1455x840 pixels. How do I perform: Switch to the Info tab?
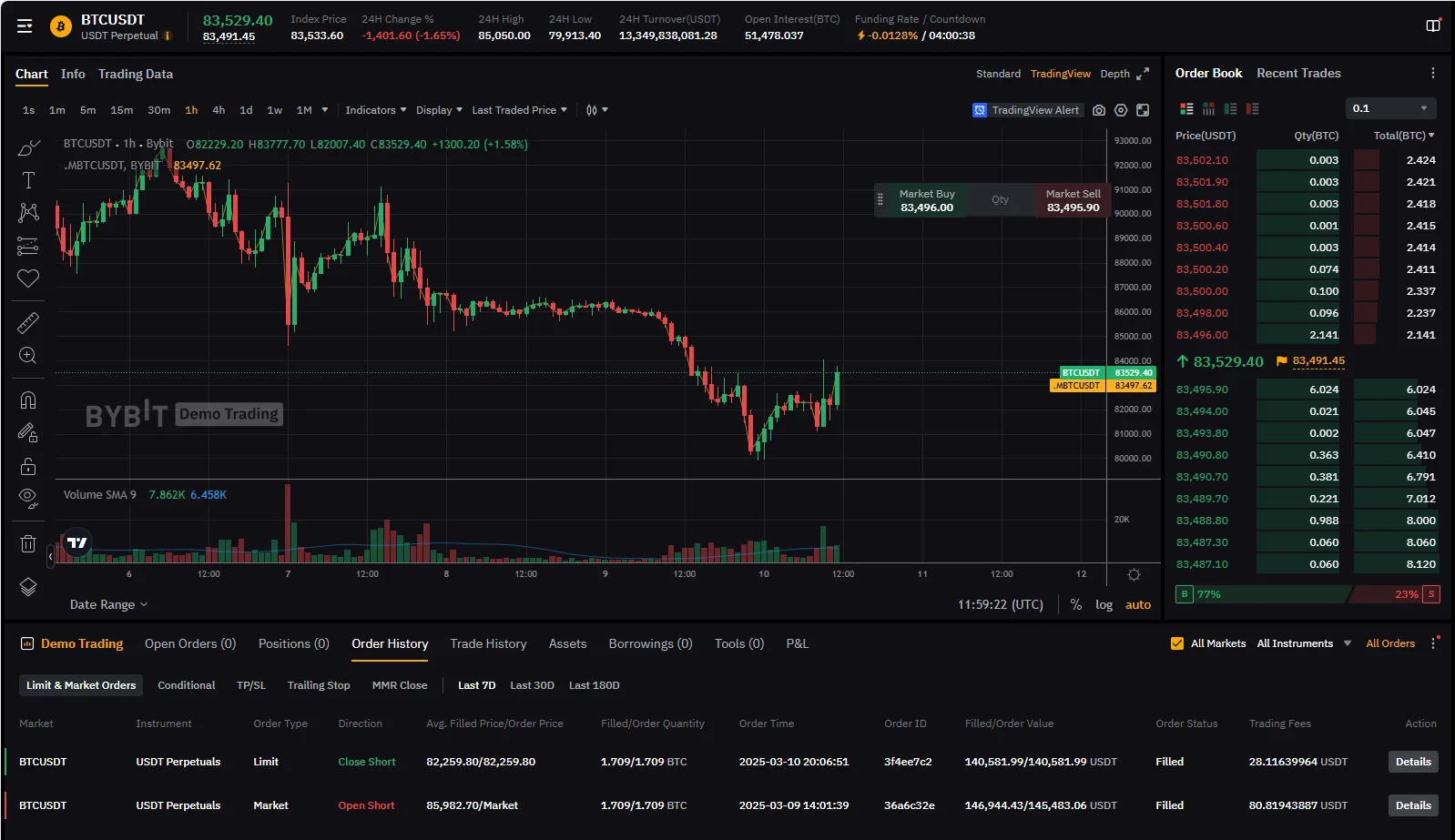(x=73, y=74)
